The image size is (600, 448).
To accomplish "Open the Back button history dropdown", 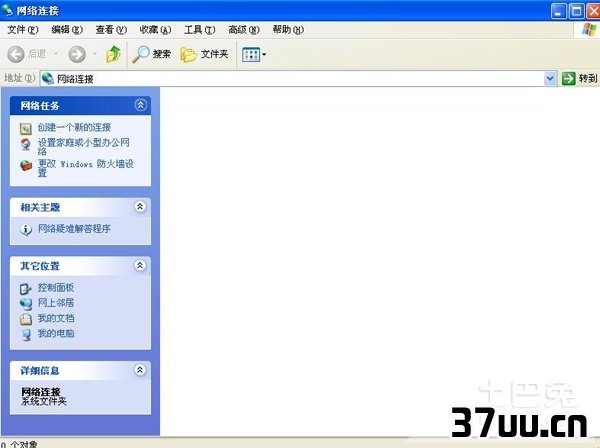I will coord(56,54).
